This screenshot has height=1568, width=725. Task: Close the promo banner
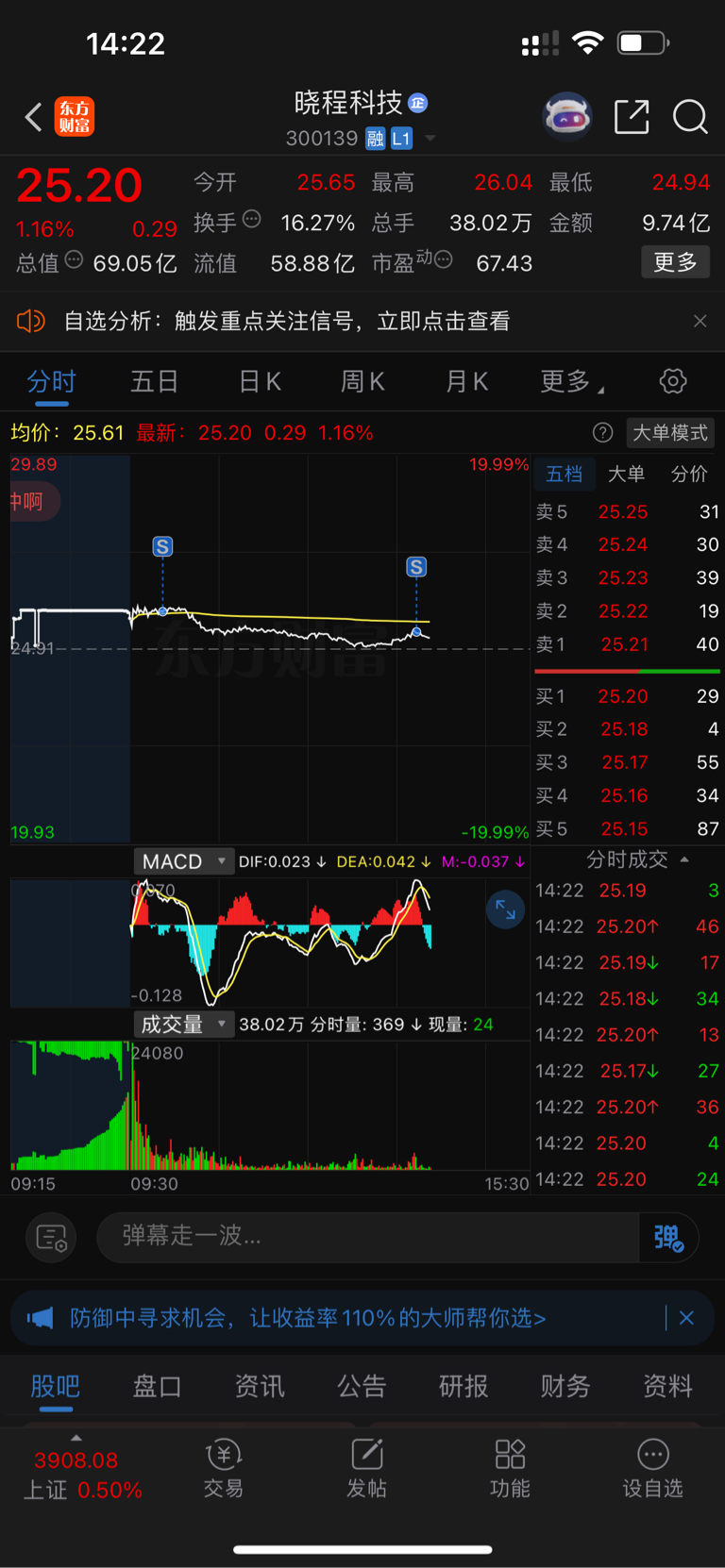(686, 1318)
